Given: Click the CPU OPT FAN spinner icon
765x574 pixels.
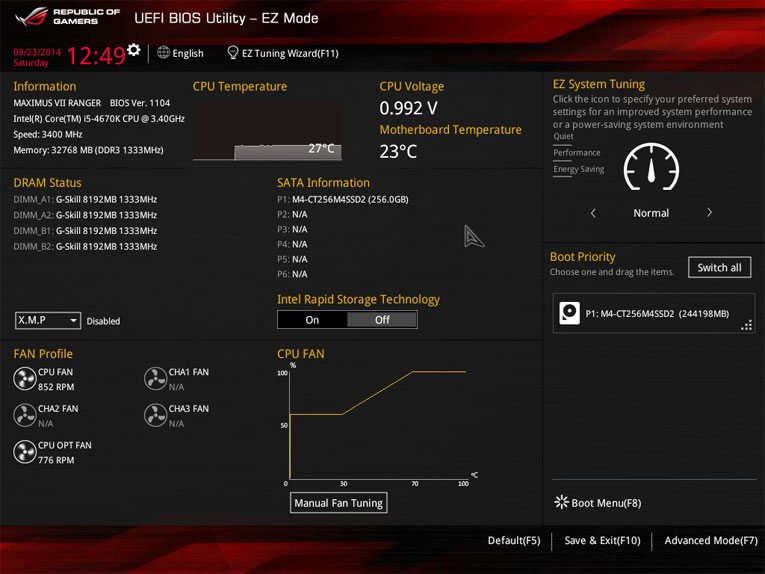Looking at the screenshot, I should [24, 452].
